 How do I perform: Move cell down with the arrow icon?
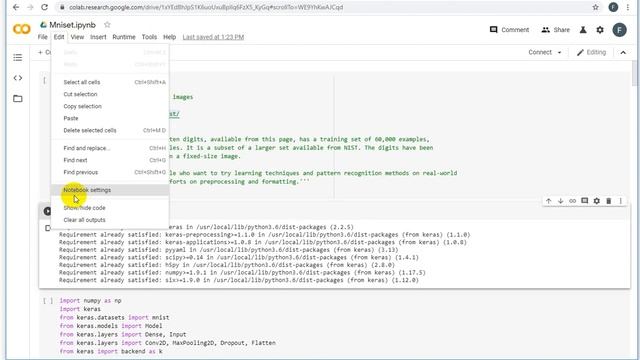[560, 201]
